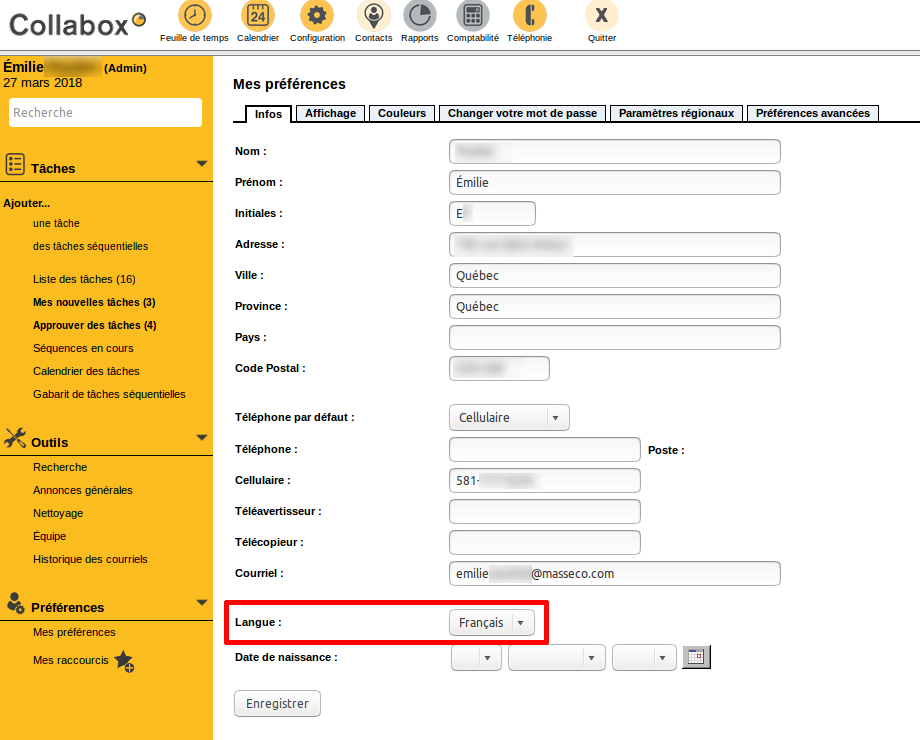Open the Téléphone par défaut dropdown
Viewport: 920px width, 740px height.
click(x=509, y=417)
